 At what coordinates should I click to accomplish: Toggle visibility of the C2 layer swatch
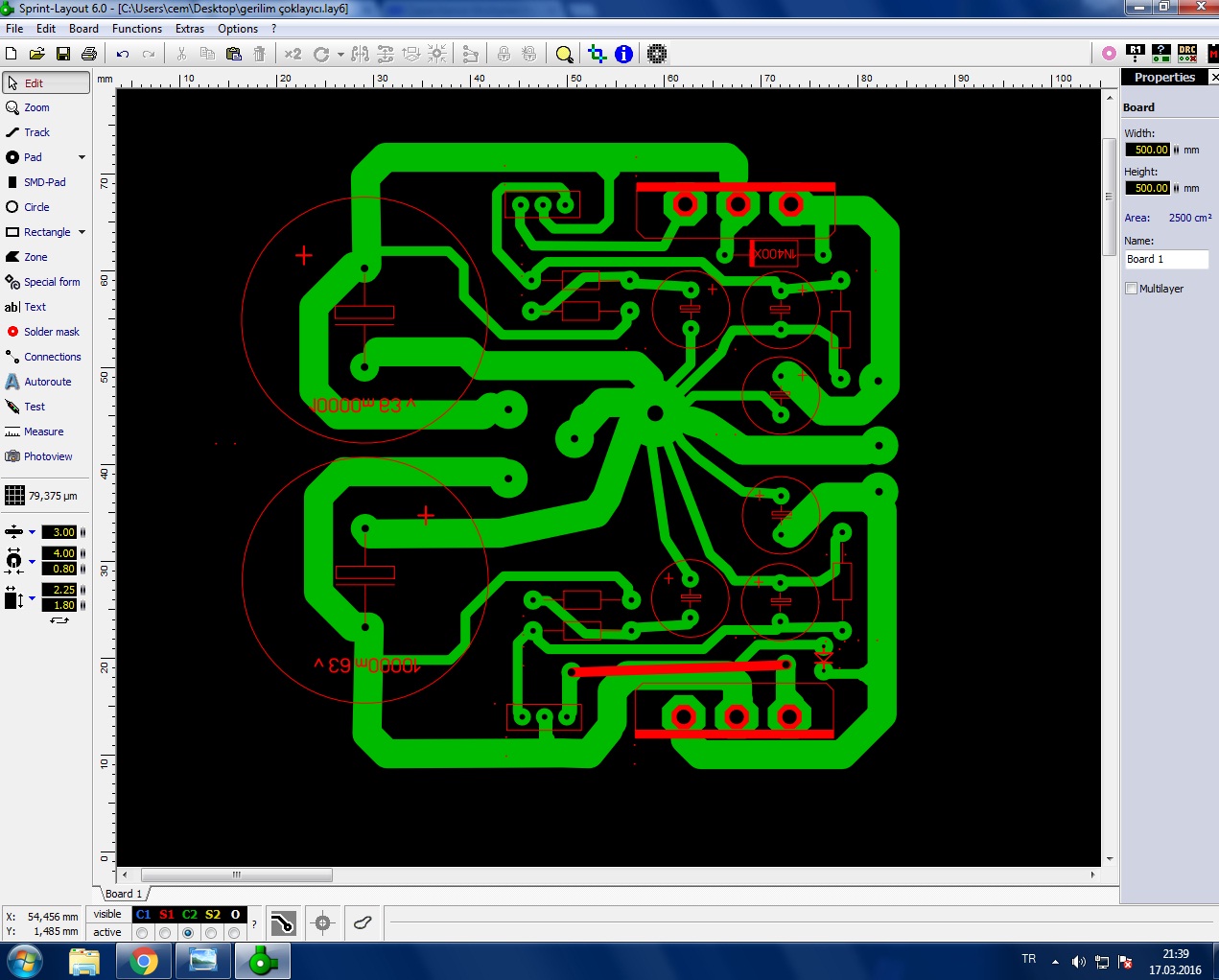point(189,915)
